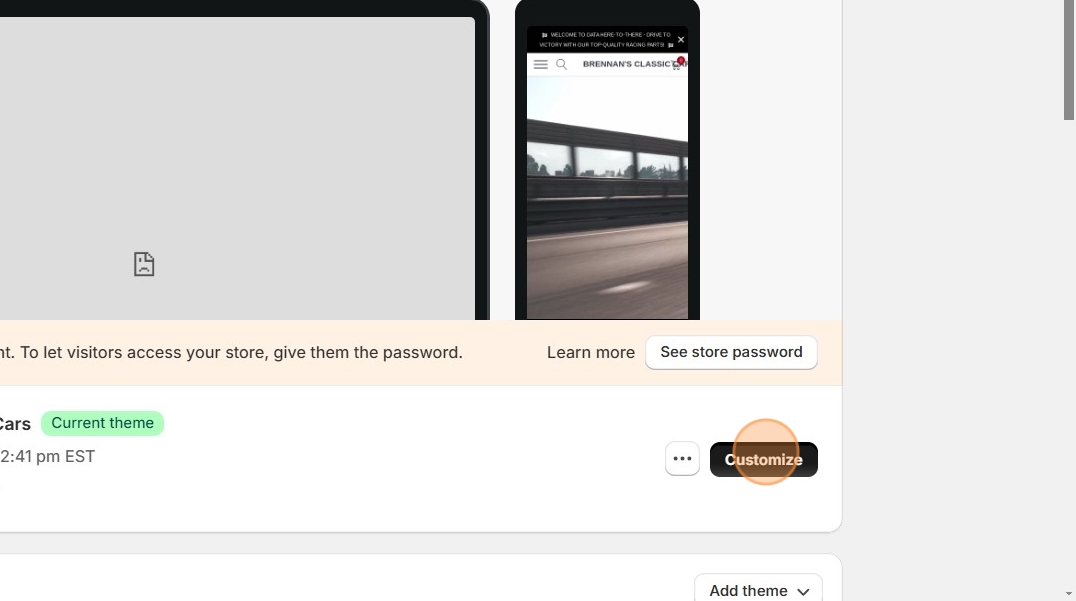Click the mobile preview road image
This screenshot has width=1076, height=601.
pos(607,198)
